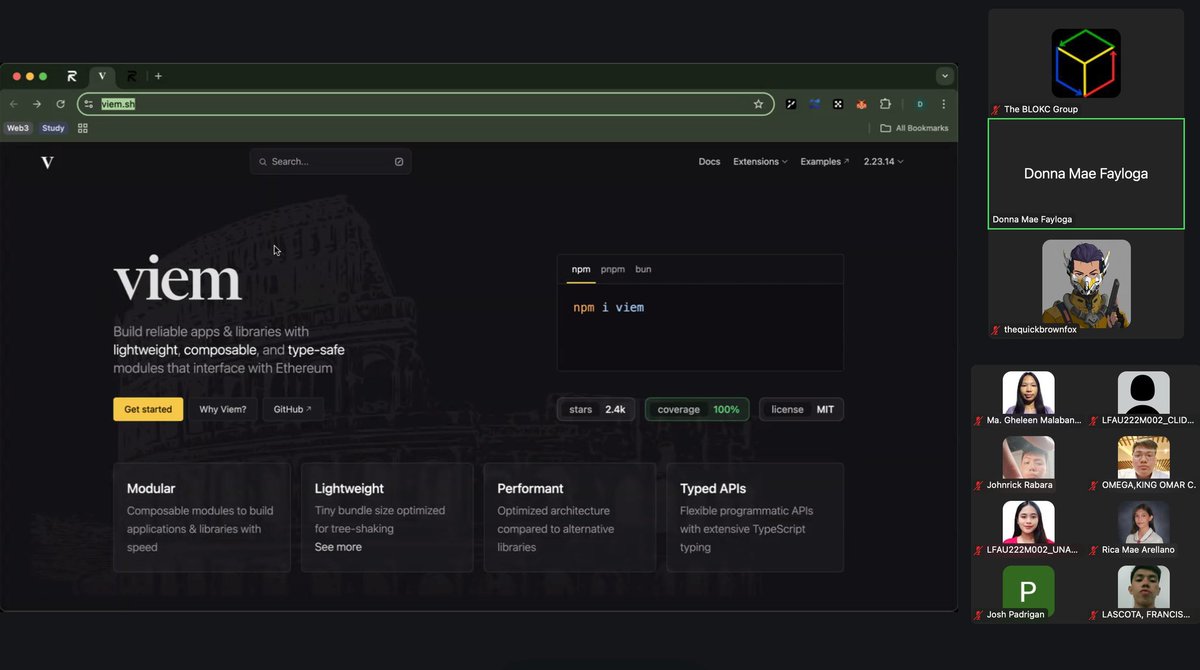
Task: Select Johnrick Rabara participant thumbnail
Action: pyautogui.click(x=1028, y=458)
